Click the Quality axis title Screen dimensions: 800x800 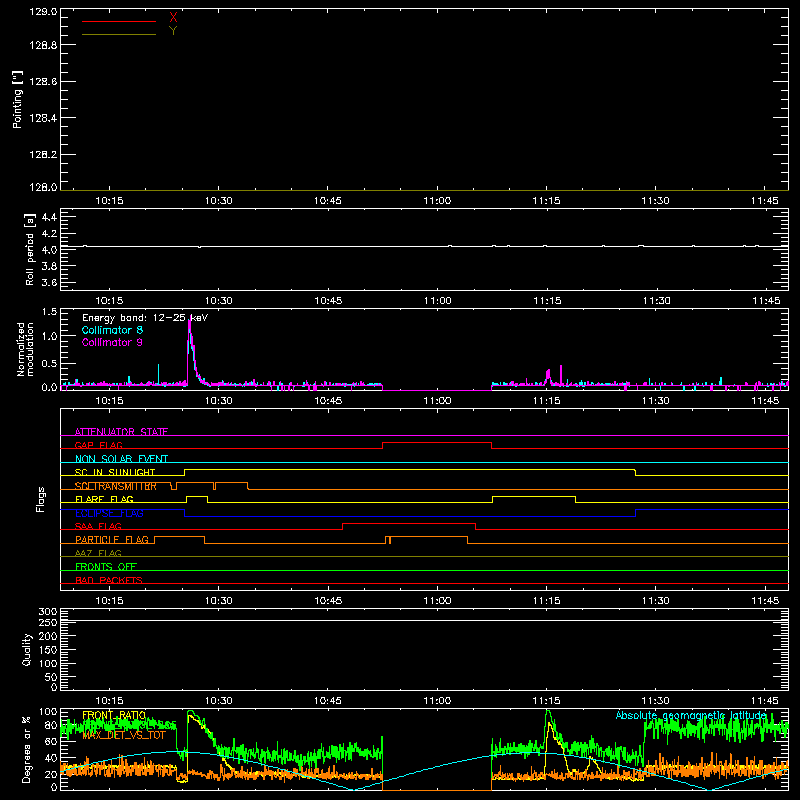27,649
